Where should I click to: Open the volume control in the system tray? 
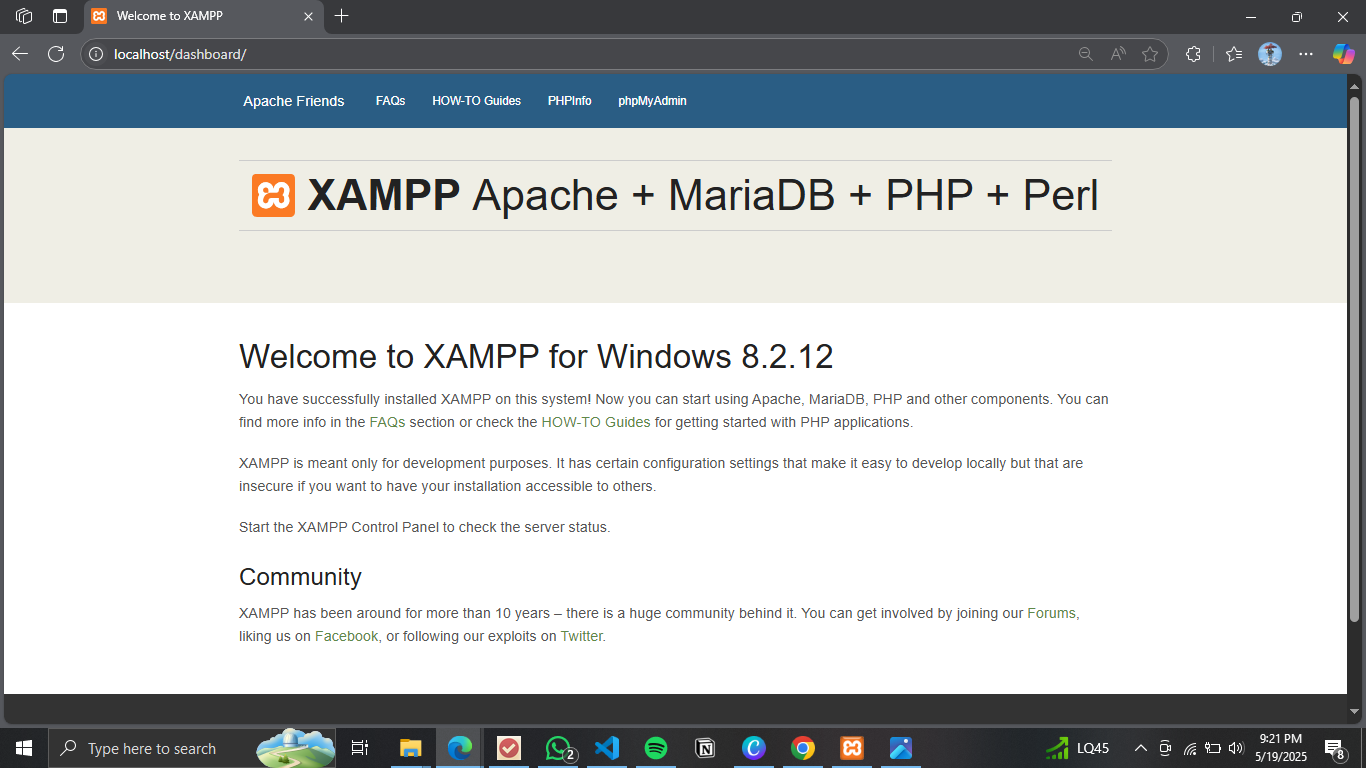[1234, 748]
